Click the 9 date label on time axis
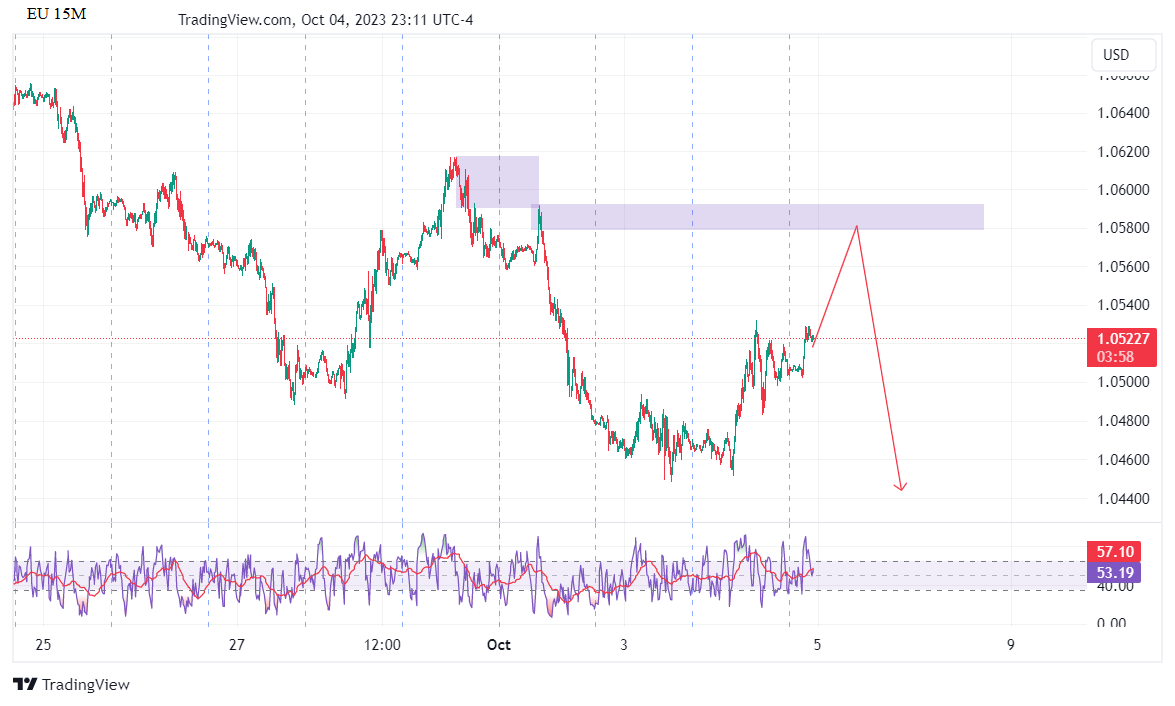Screen dimensions: 1175x706 (x=1010, y=645)
